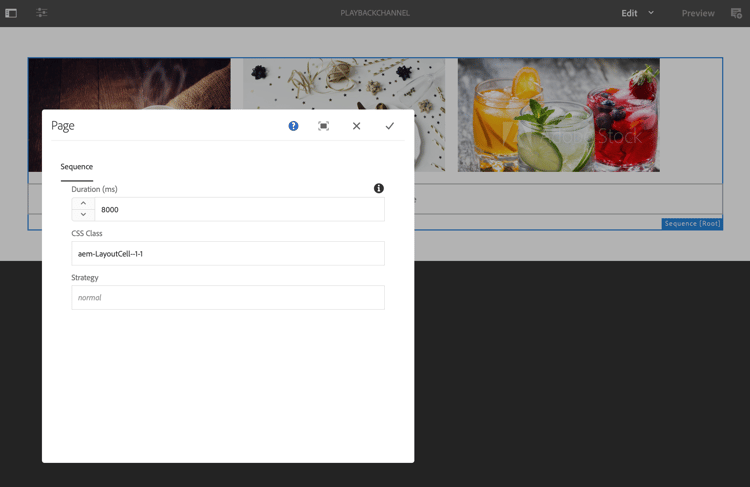
Task: Toggle dialog fullscreen icon
Action: click(x=323, y=126)
